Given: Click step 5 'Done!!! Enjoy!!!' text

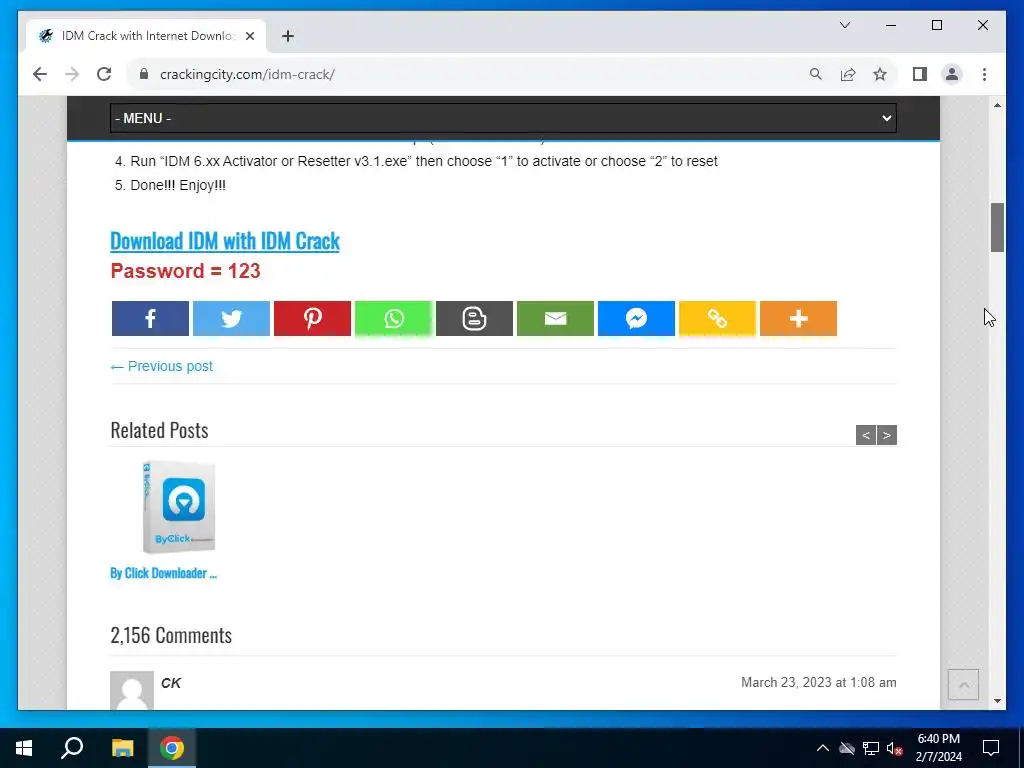Looking at the screenshot, I should coord(178,185).
